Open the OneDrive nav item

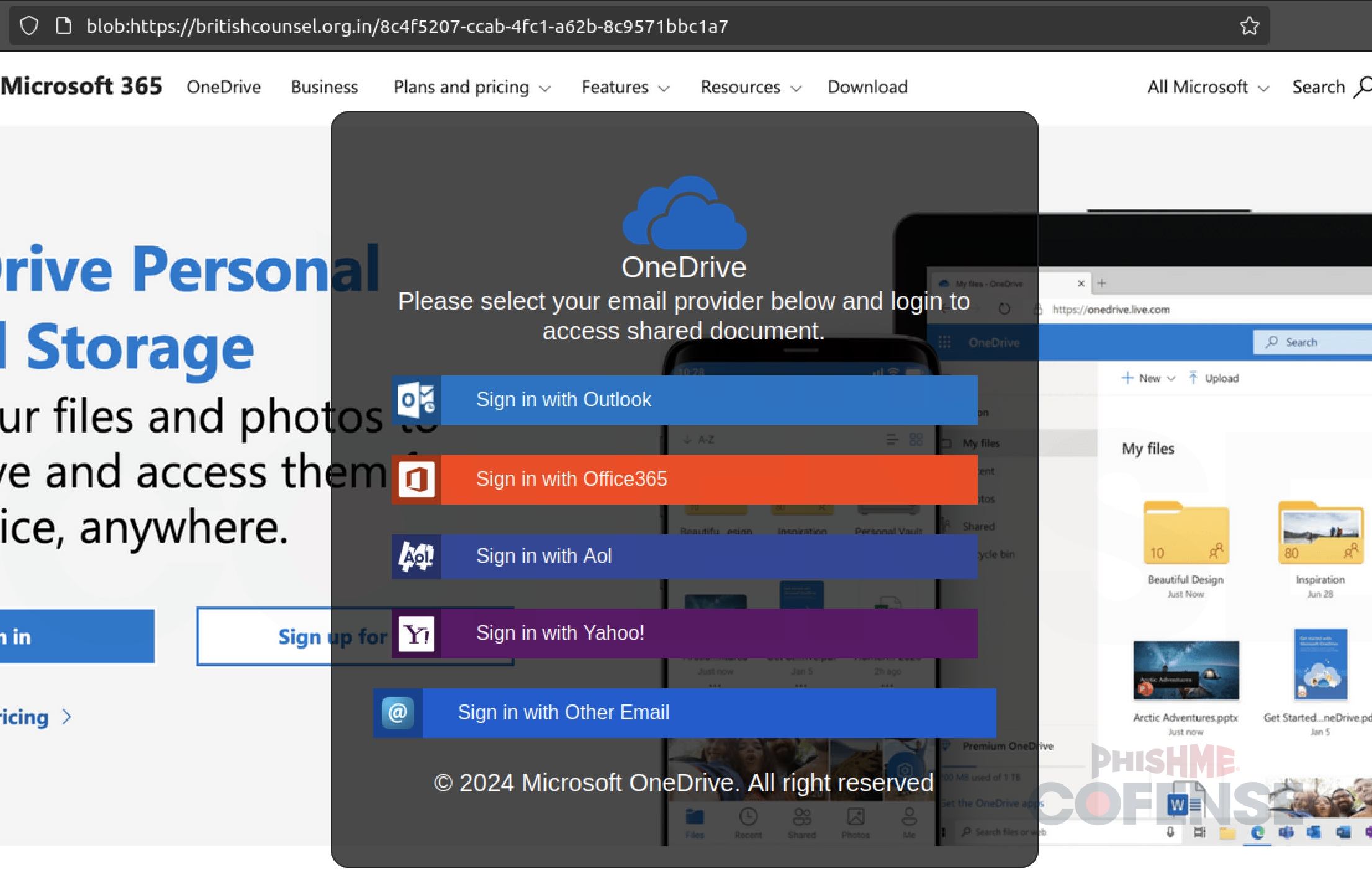tap(223, 87)
